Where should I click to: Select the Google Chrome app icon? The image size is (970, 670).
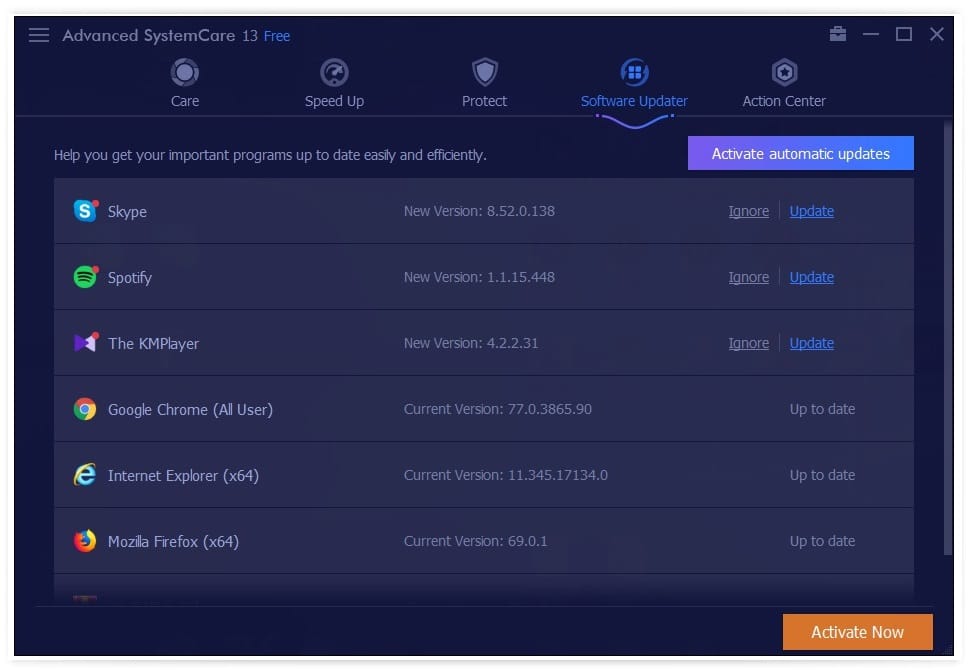[x=85, y=409]
